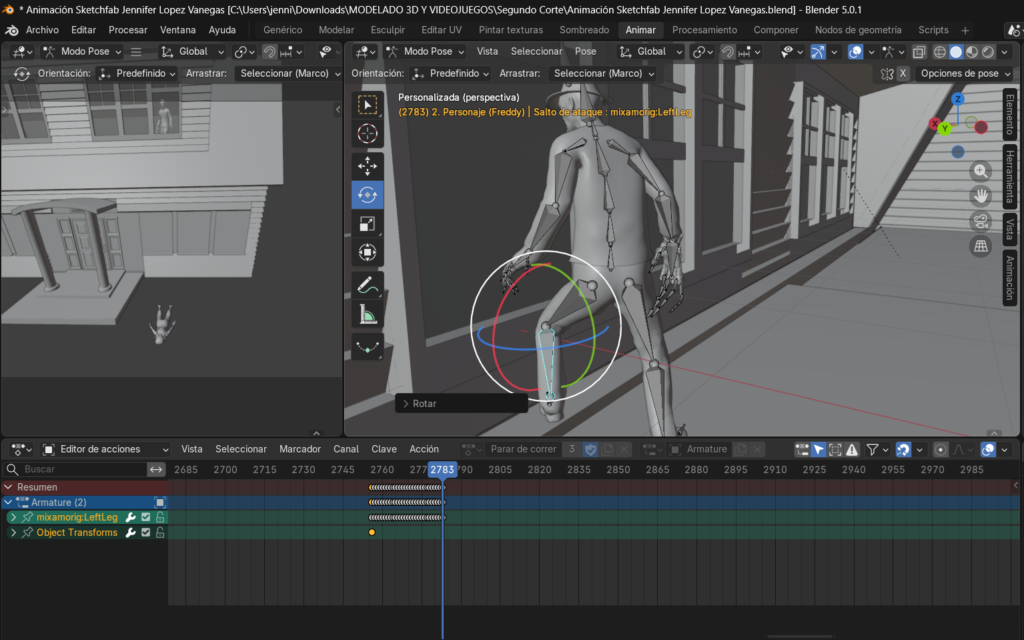Uncheck mute checkbox on mixamorig:LeftLeg channel

coord(146,517)
